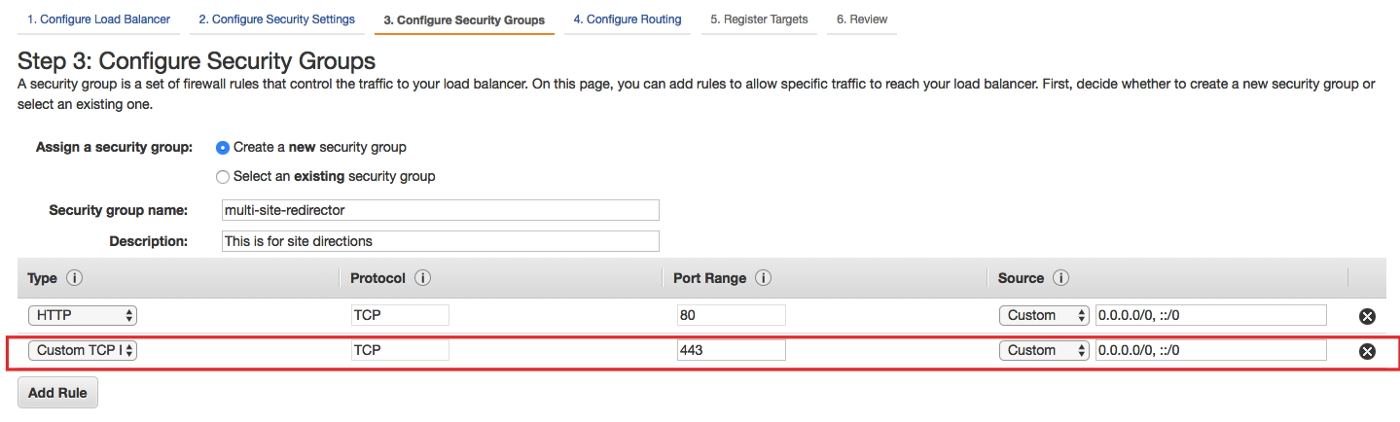Switch to Configure Security Settings tab
The width and height of the screenshot is (1400, 422).
(276, 19)
